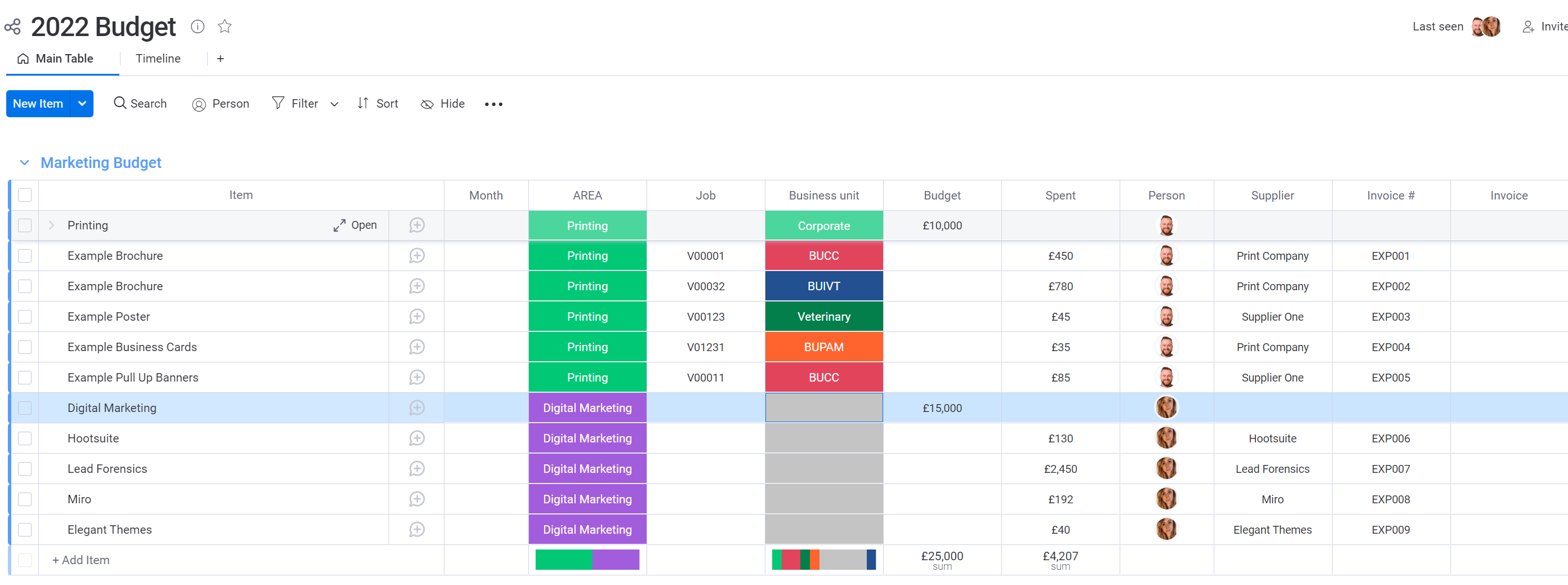
Task: Open Business unit dropdown showing BUPAM
Action: click(823, 347)
